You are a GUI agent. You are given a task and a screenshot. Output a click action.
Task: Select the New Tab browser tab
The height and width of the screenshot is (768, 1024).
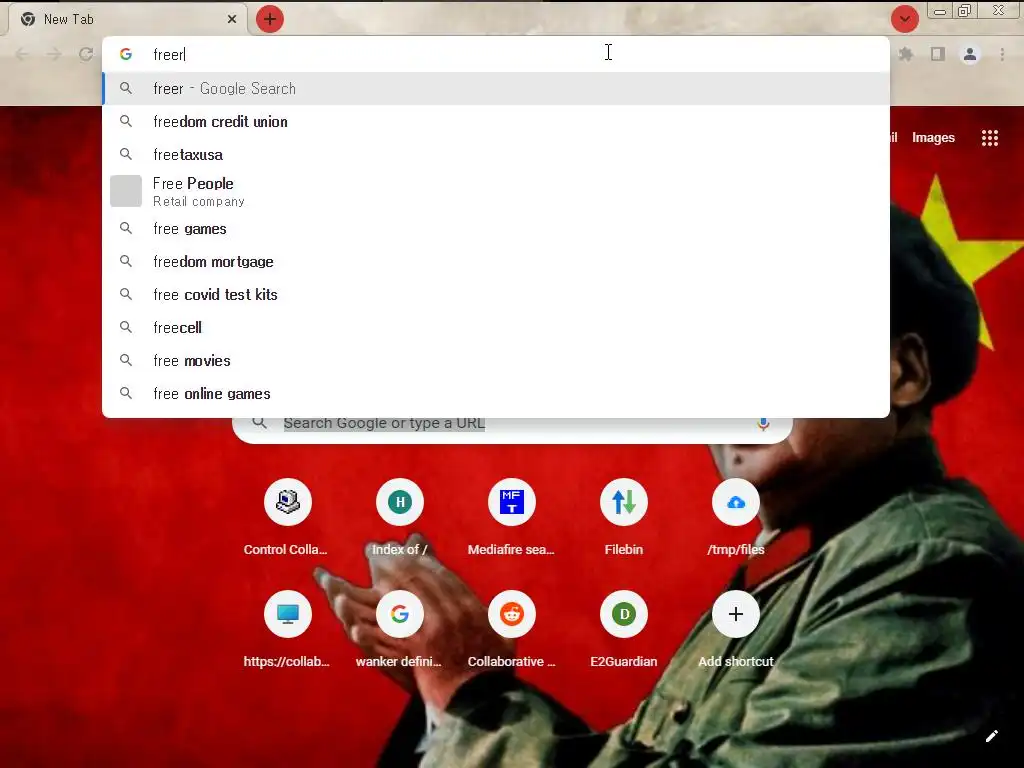point(128,19)
